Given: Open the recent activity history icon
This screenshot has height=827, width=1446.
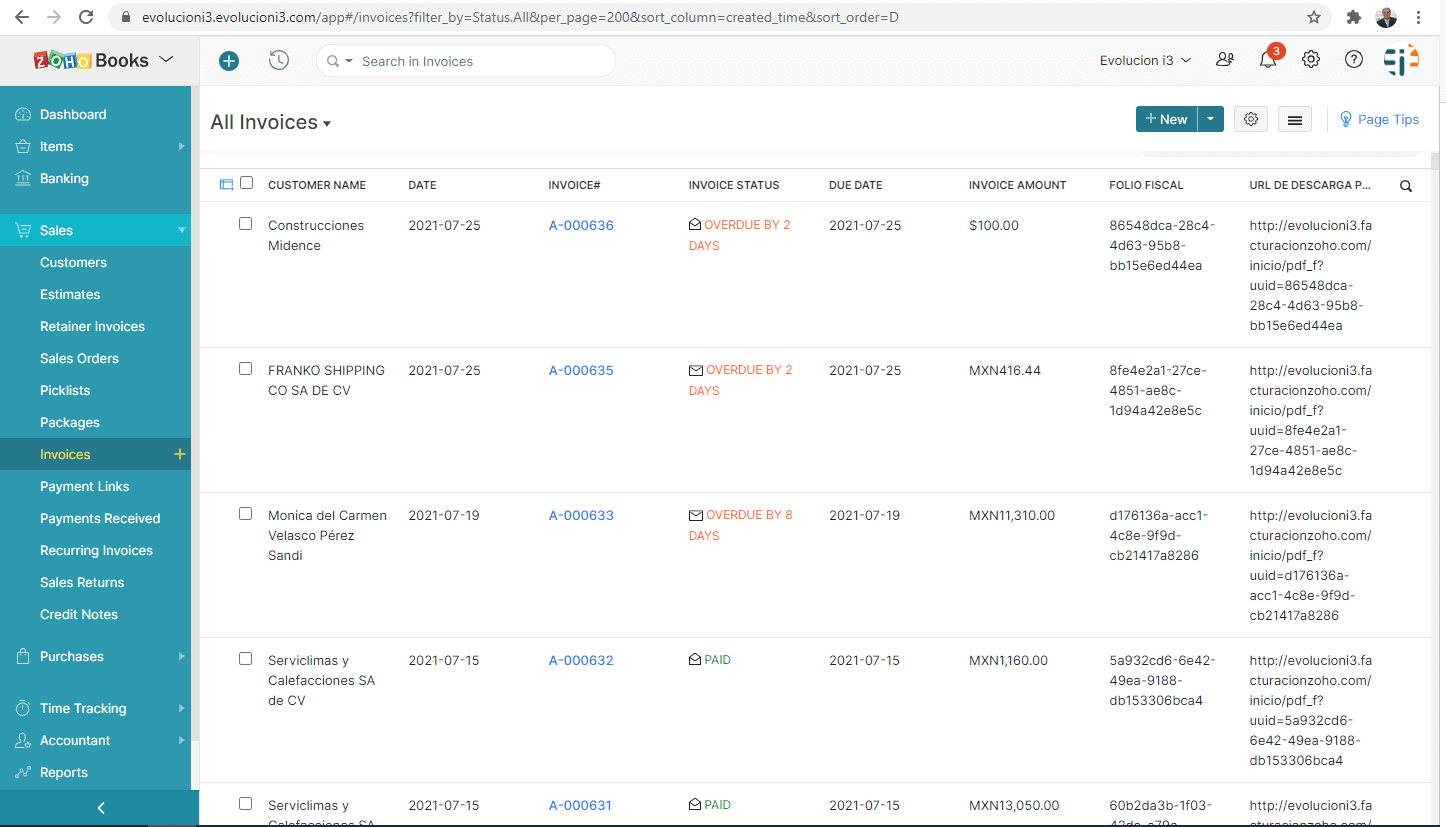Looking at the screenshot, I should click(279, 61).
